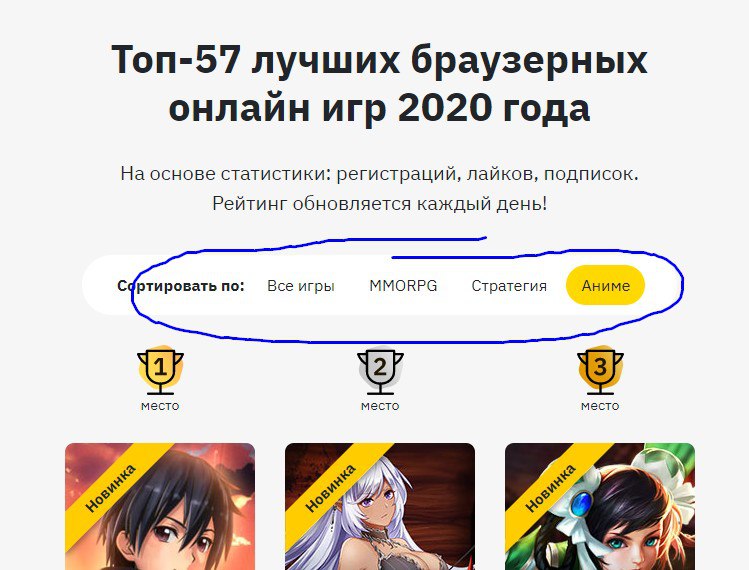Click the На основе статистики subtitle line
This screenshot has height=570, width=749.
click(x=379, y=173)
